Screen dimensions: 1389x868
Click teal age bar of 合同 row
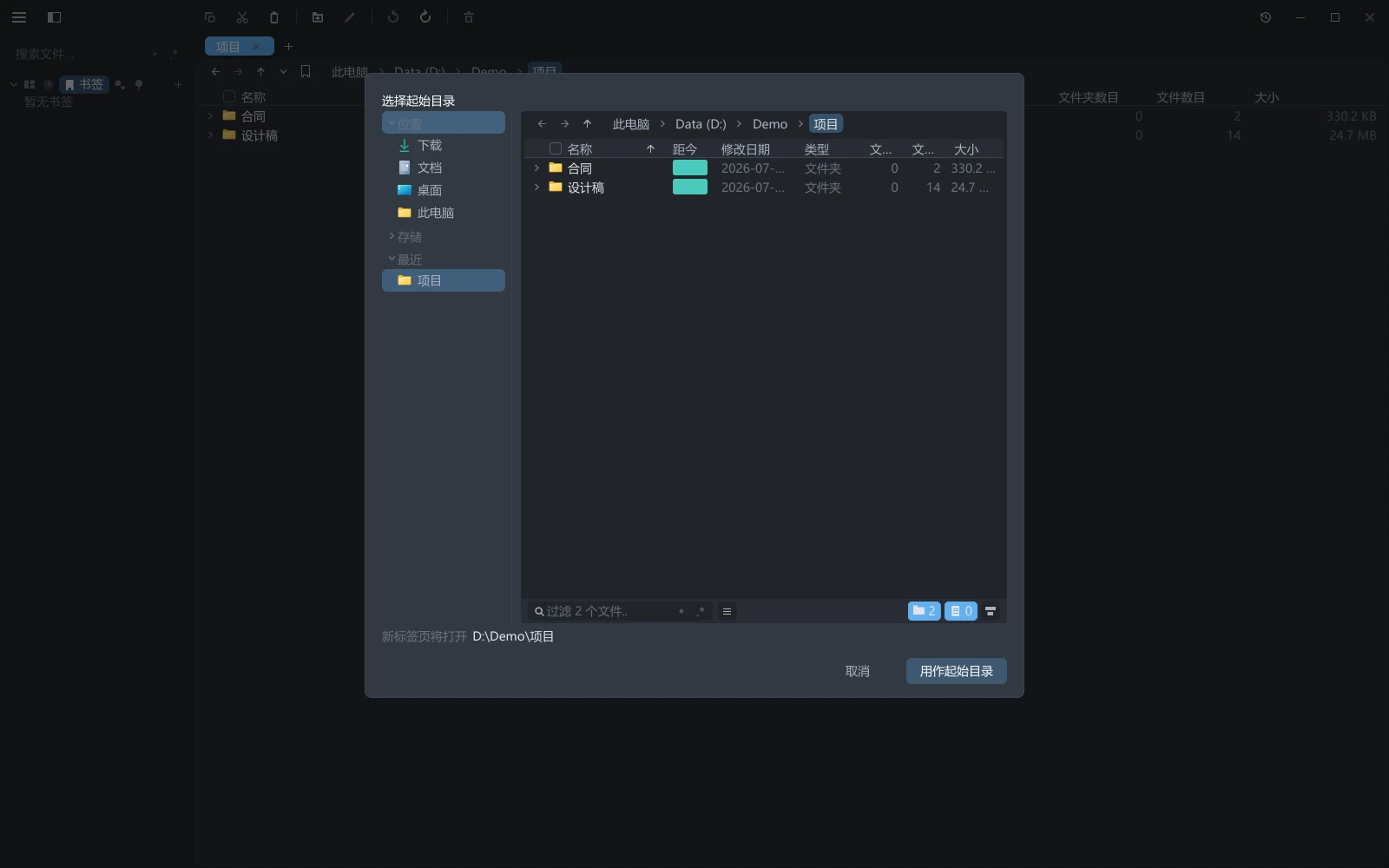click(x=690, y=168)
